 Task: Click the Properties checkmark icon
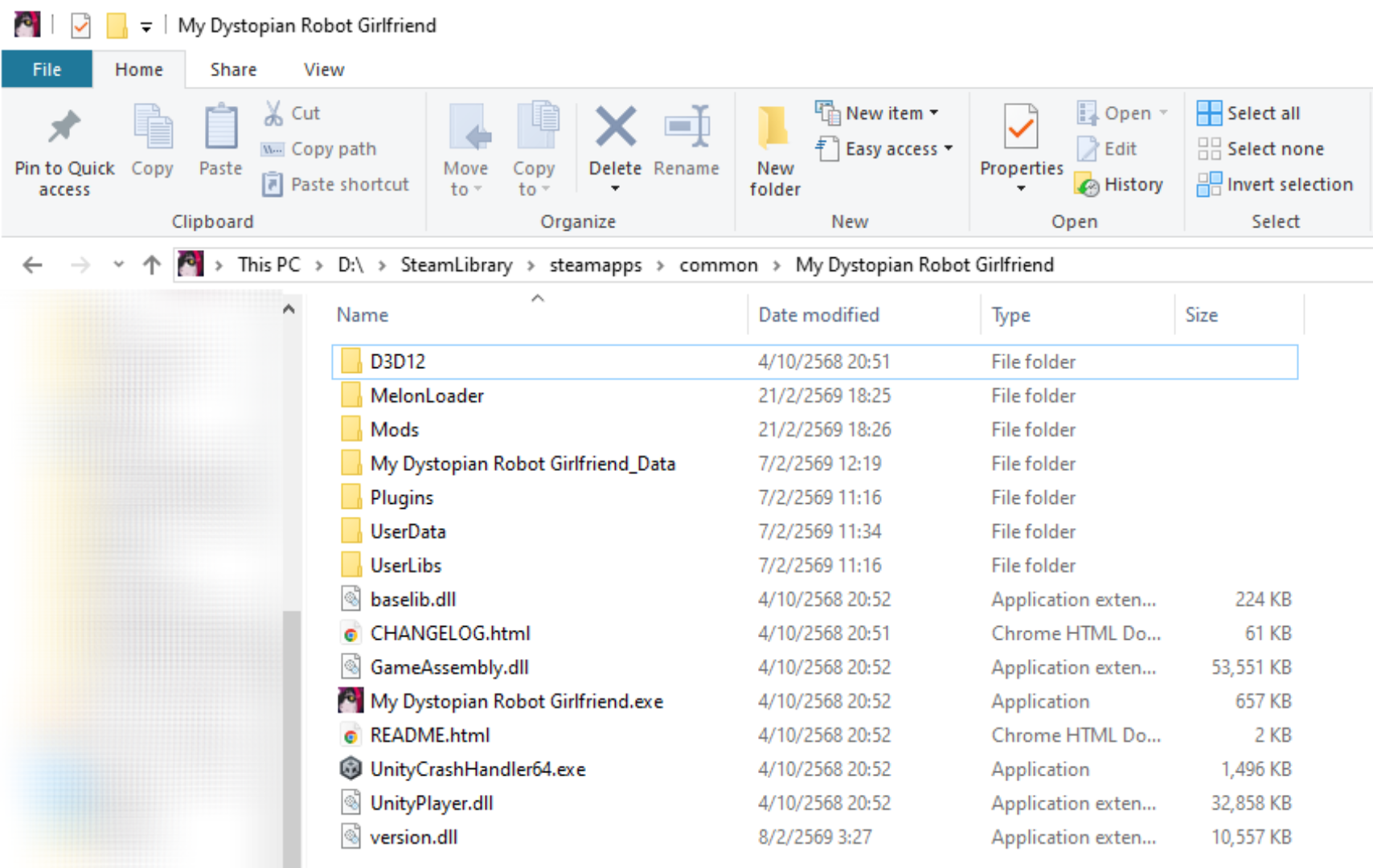(x=1021, y=127)
